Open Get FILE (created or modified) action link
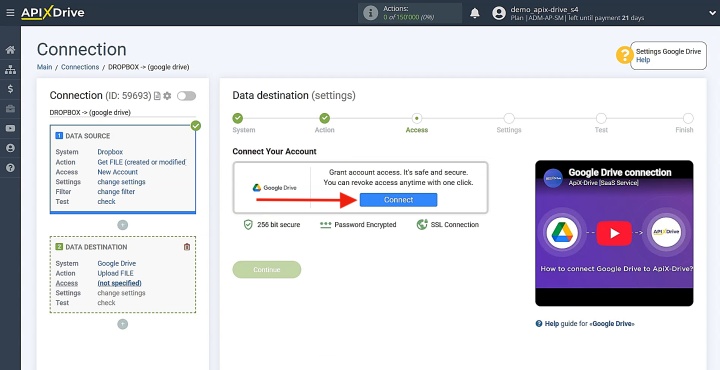720x370 pixels. point(141,162)
